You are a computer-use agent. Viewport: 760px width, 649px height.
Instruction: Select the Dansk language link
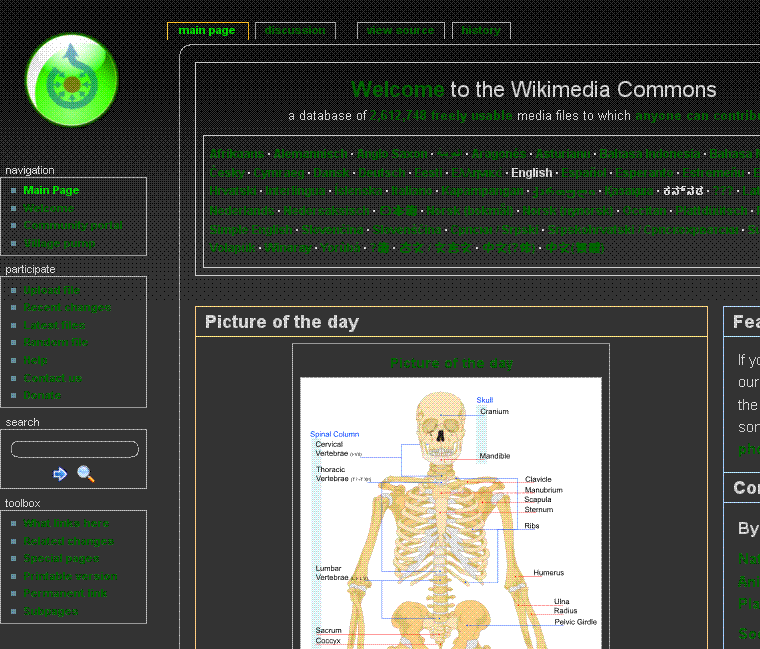331,173
